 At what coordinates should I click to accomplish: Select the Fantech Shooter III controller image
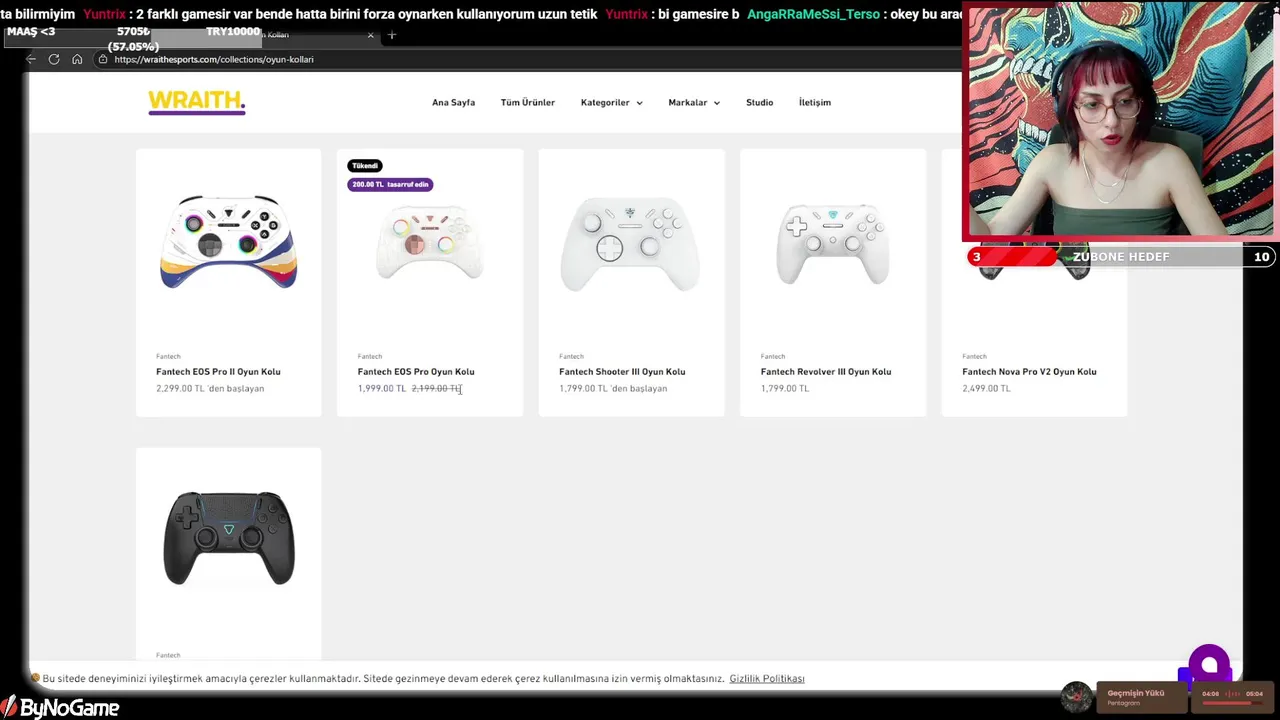pos(631,242)
